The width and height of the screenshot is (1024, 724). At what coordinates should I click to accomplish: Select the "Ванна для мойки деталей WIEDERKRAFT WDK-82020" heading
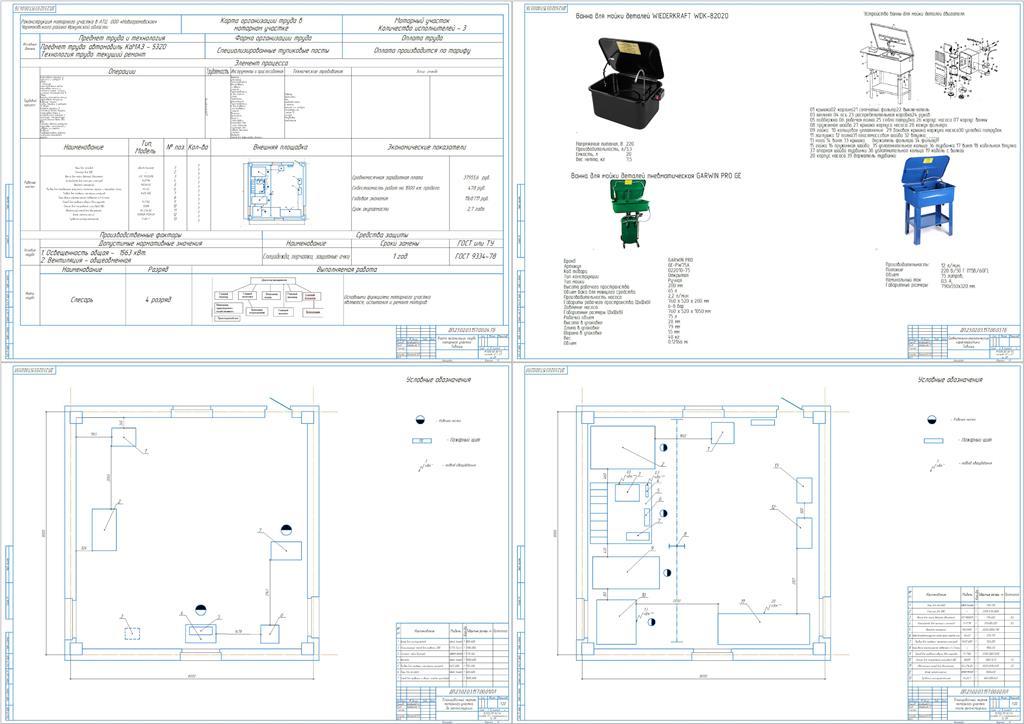click(651, 16)
